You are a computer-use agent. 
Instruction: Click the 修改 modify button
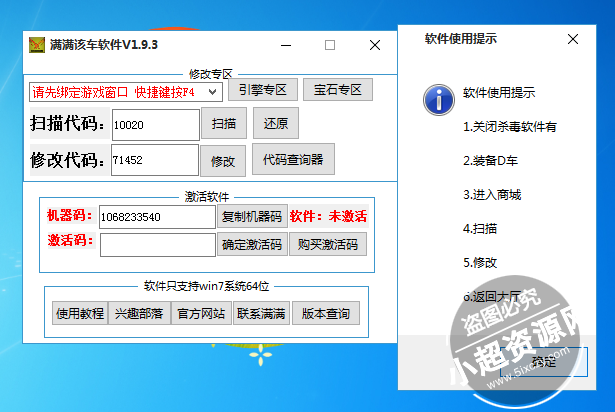(223, 160)
